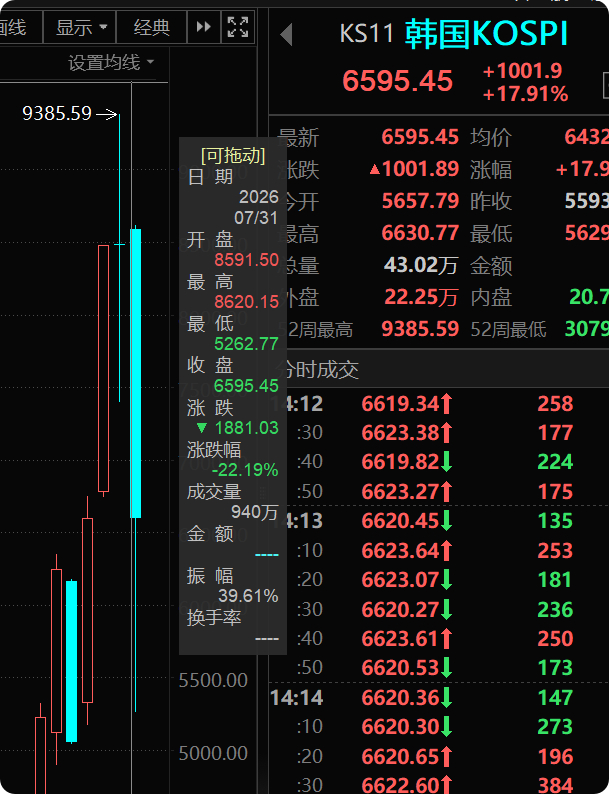609x794 pixels.
Task: Click the trade price 6620.65
Action: pyautogui.click(x=400, y=757)
